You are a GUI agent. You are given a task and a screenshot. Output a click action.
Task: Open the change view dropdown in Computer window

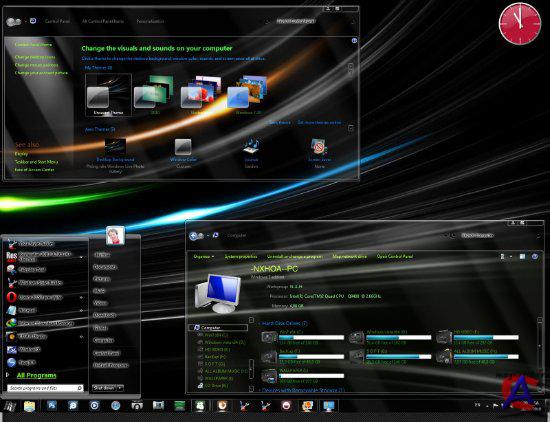click(511, 257)
